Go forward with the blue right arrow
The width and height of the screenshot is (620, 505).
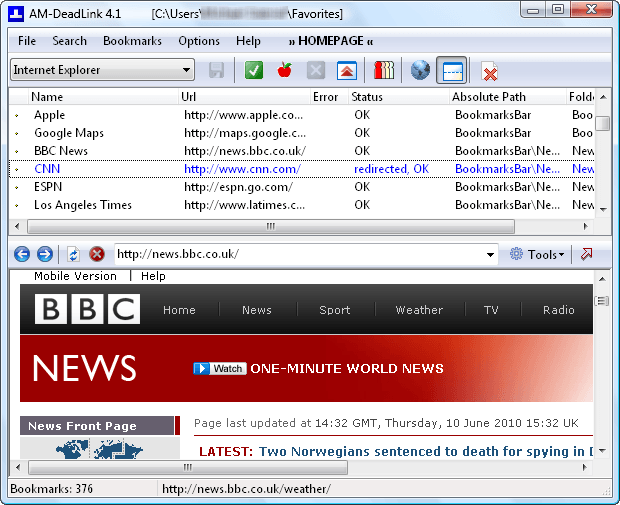tap(45, 254)
